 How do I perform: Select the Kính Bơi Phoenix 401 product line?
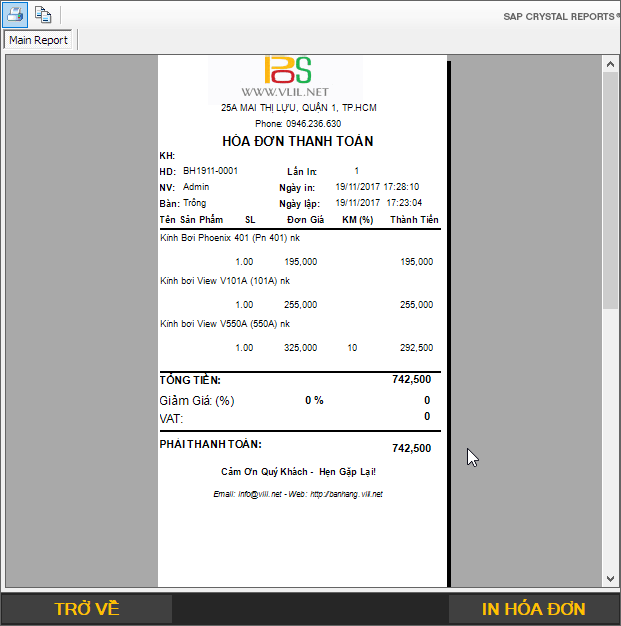[x=230, y=238]
